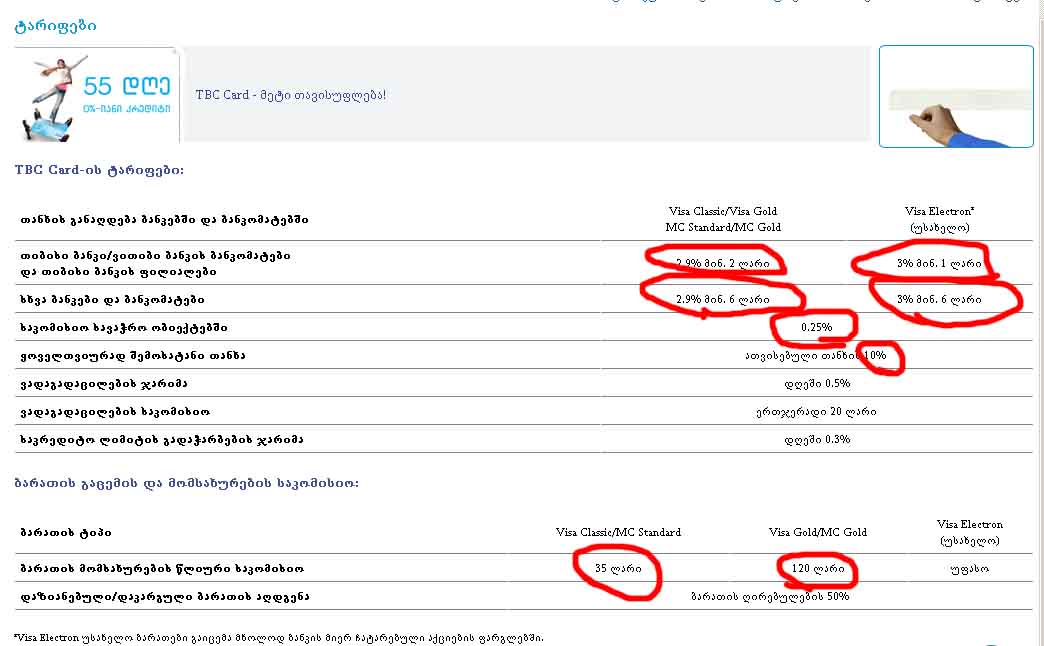Select the 'Visa Classic/MC Standard' column header
This screenshot has width=1044, height=646.
619,532
